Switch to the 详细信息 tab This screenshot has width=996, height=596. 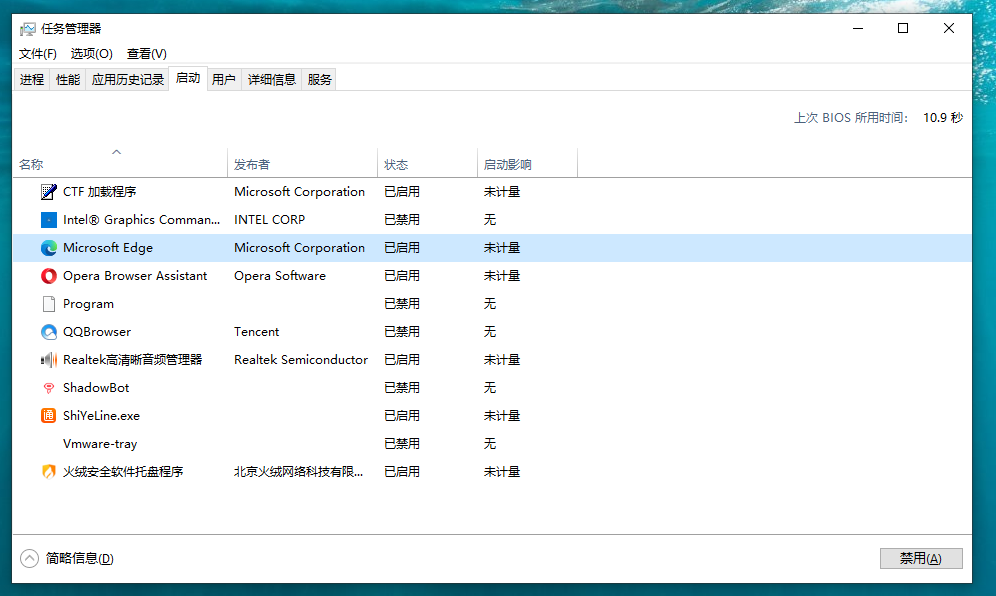[272, 79]
